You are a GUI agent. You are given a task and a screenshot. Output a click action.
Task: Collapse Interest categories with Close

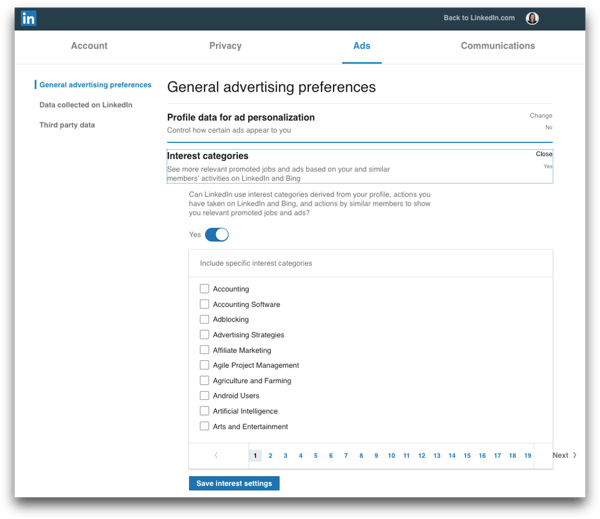coord(543,154)
